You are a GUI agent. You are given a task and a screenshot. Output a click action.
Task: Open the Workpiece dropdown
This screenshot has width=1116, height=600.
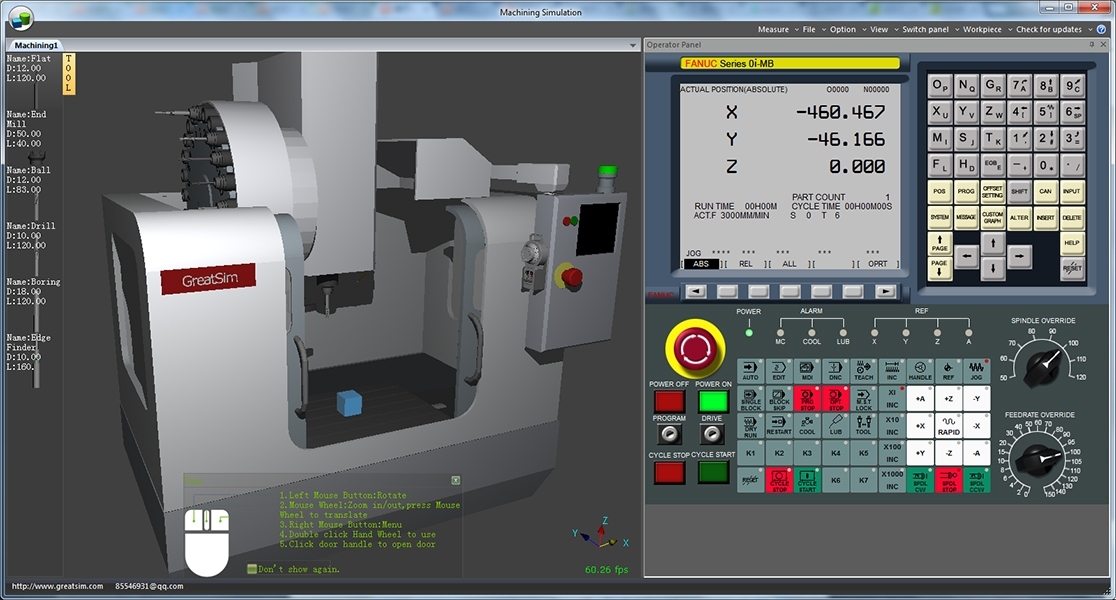(981, 29)
